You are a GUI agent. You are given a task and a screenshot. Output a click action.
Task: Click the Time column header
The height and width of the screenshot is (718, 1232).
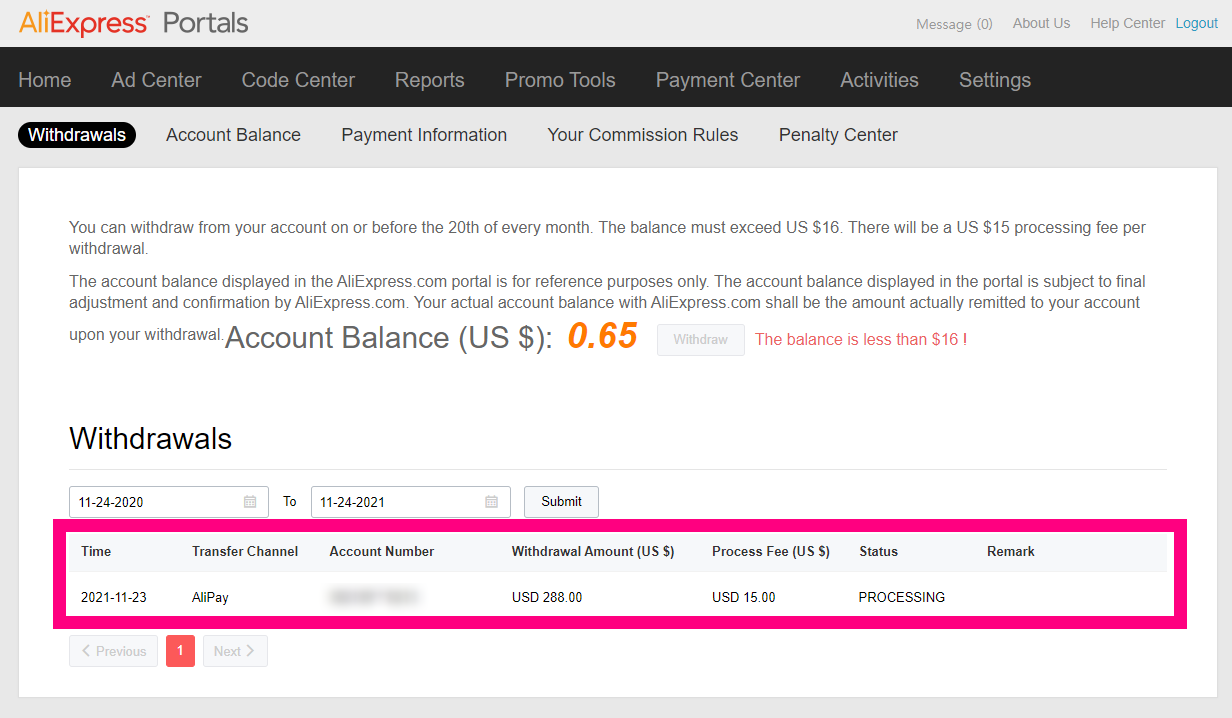click(96, 552)
